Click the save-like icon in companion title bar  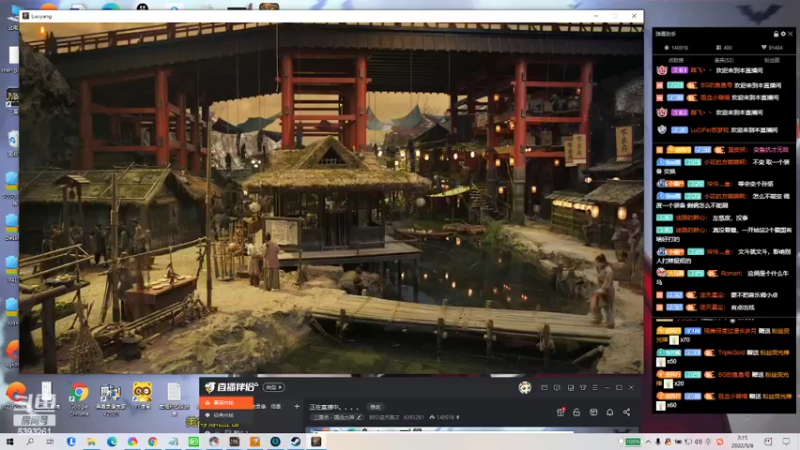coord(570,388)
